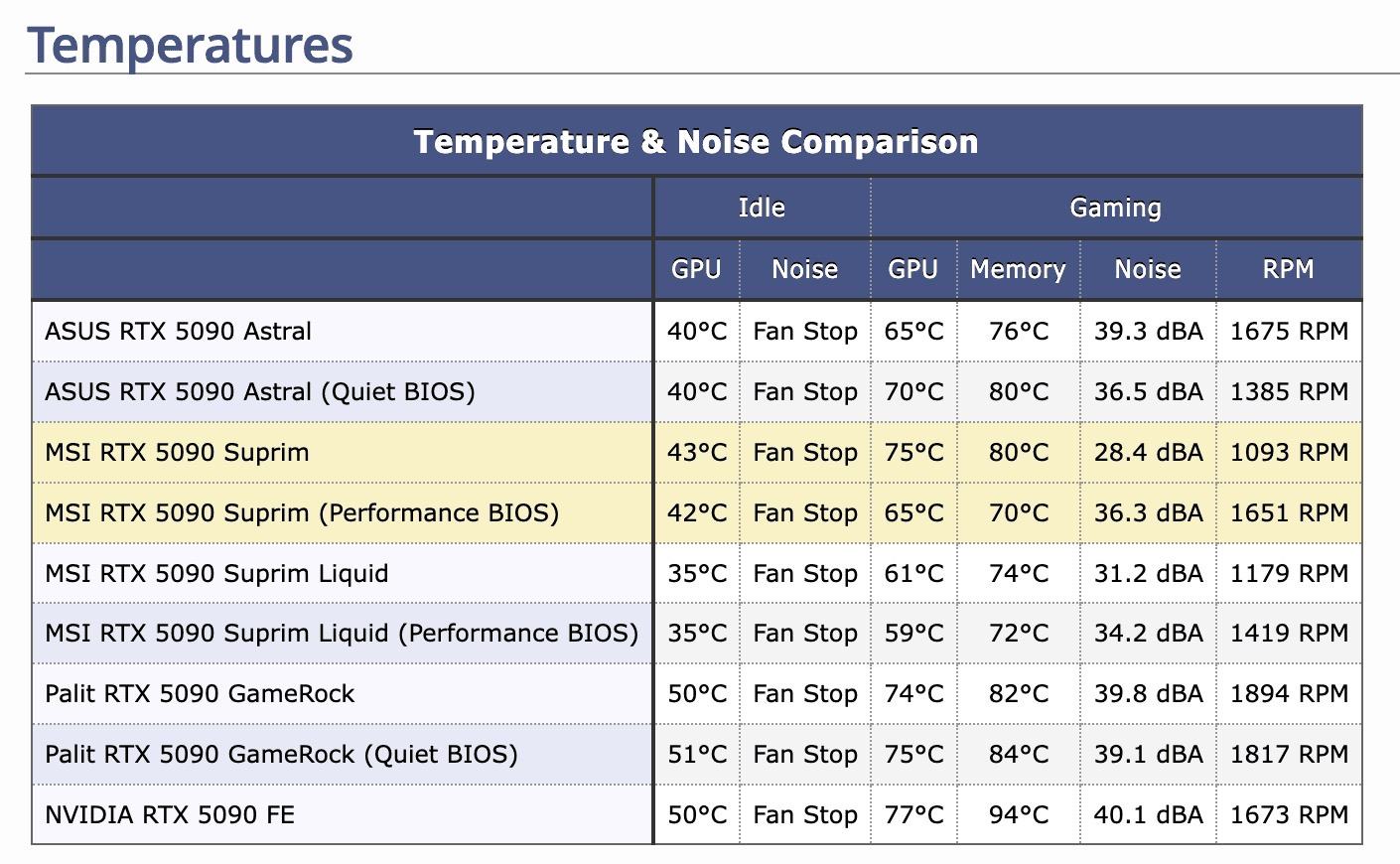Click the Memory column header

1018,269
